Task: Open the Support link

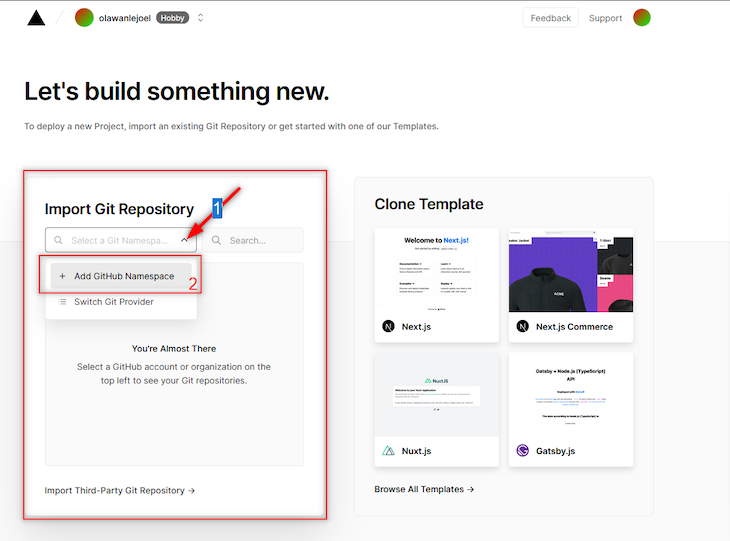Action: click(605, 18)
